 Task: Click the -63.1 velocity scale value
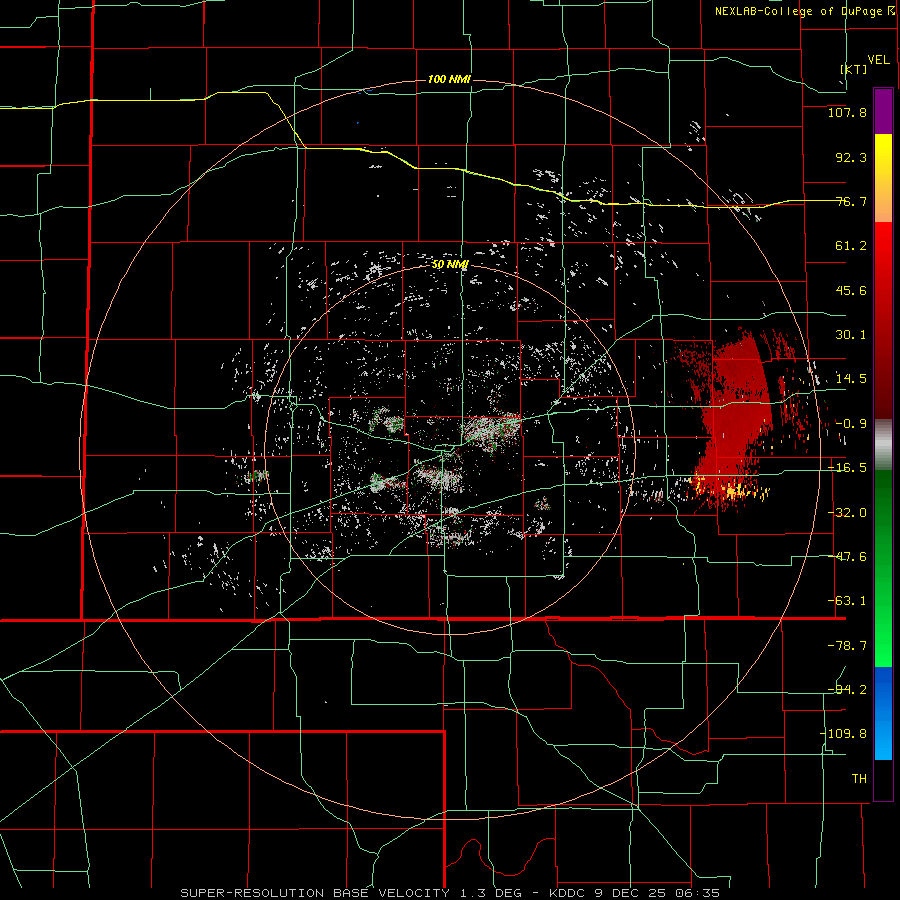click(x=847, y=601)
